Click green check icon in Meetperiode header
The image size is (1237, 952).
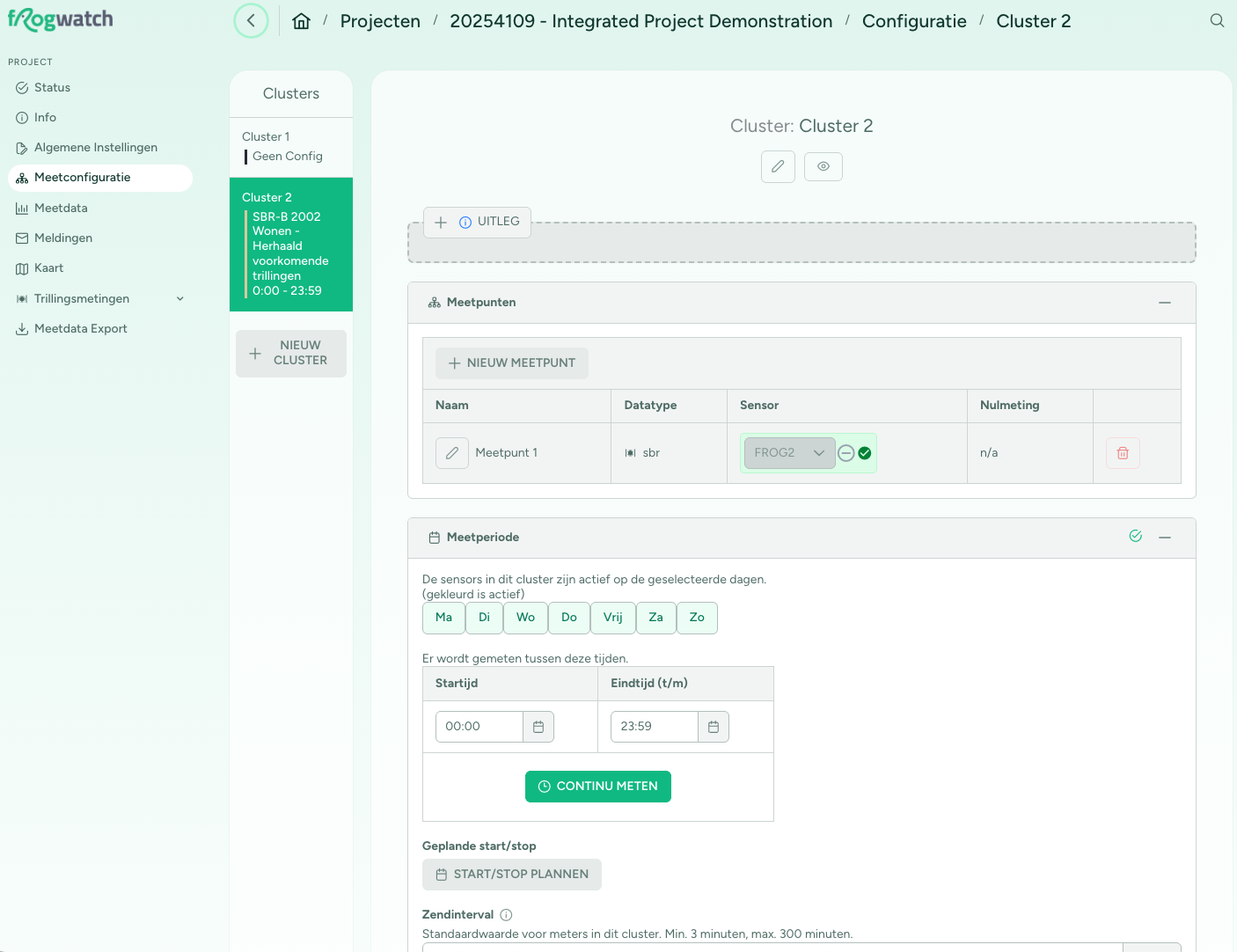click(x=1136, y=536)
